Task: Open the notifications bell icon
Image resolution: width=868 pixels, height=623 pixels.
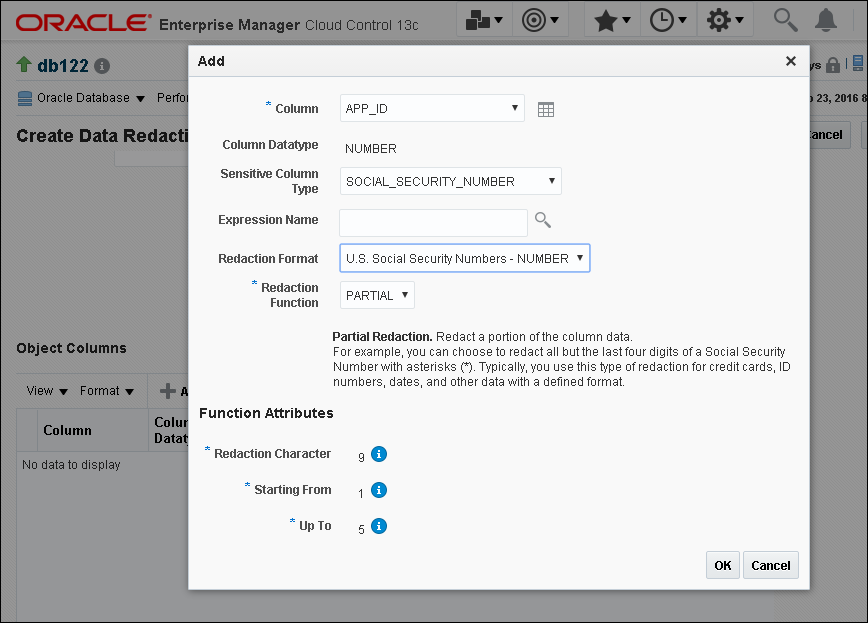Action: coord(826,20)
